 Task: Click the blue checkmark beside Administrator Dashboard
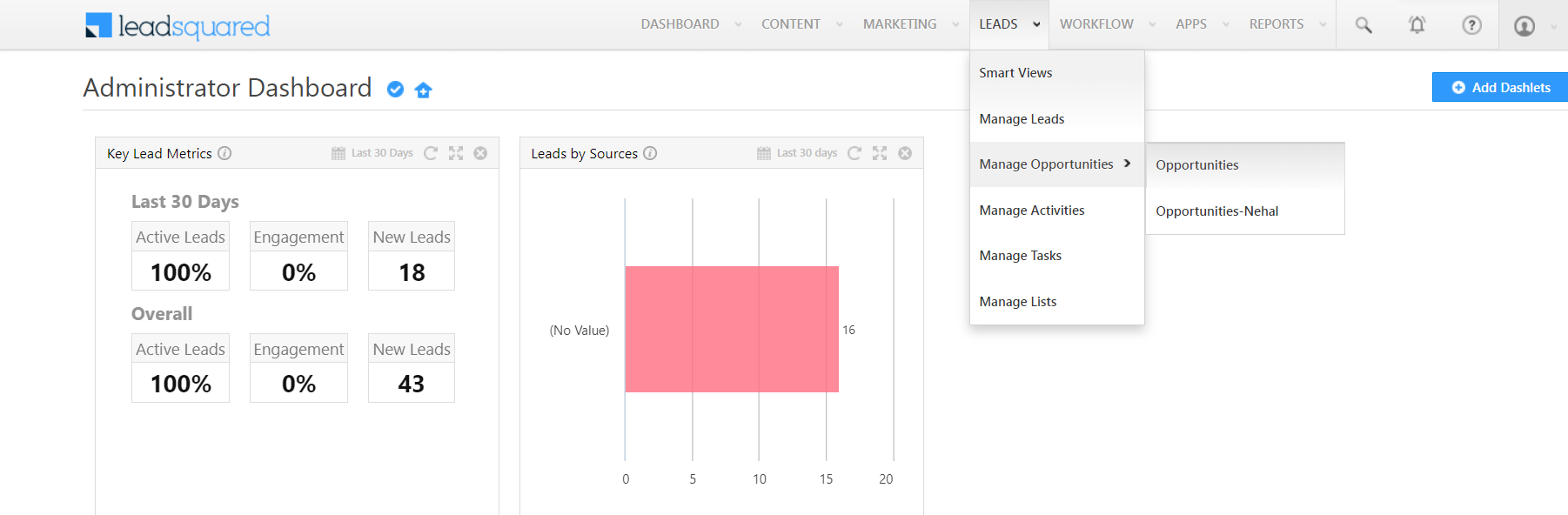395,90
